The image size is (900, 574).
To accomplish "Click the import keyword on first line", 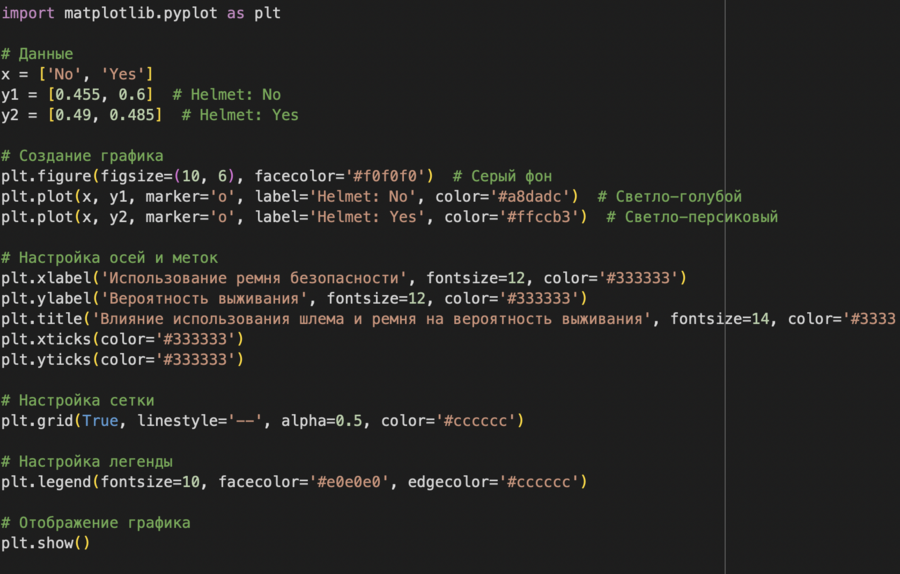I will (28, 13).
